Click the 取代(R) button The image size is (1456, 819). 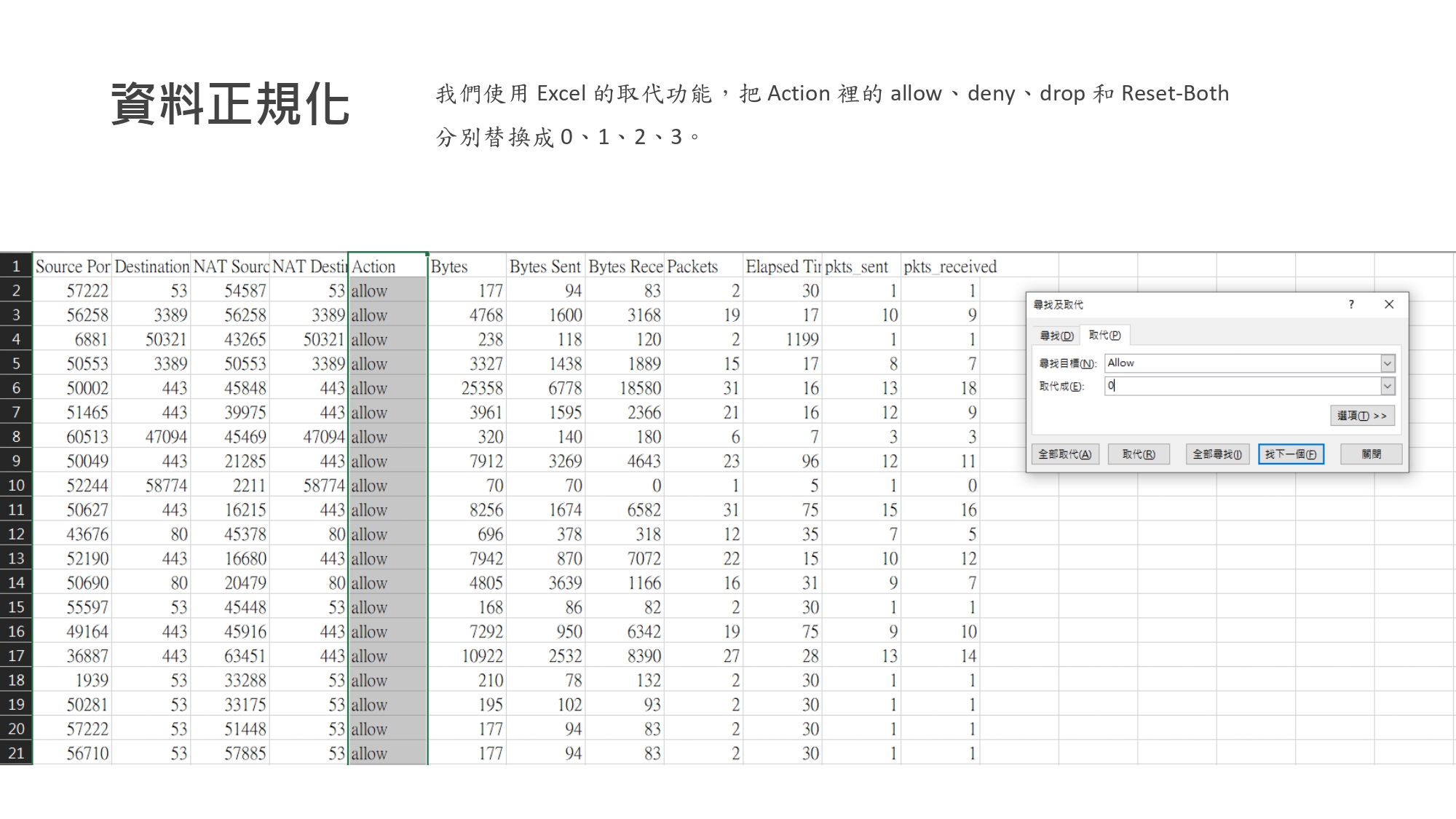1139,454
